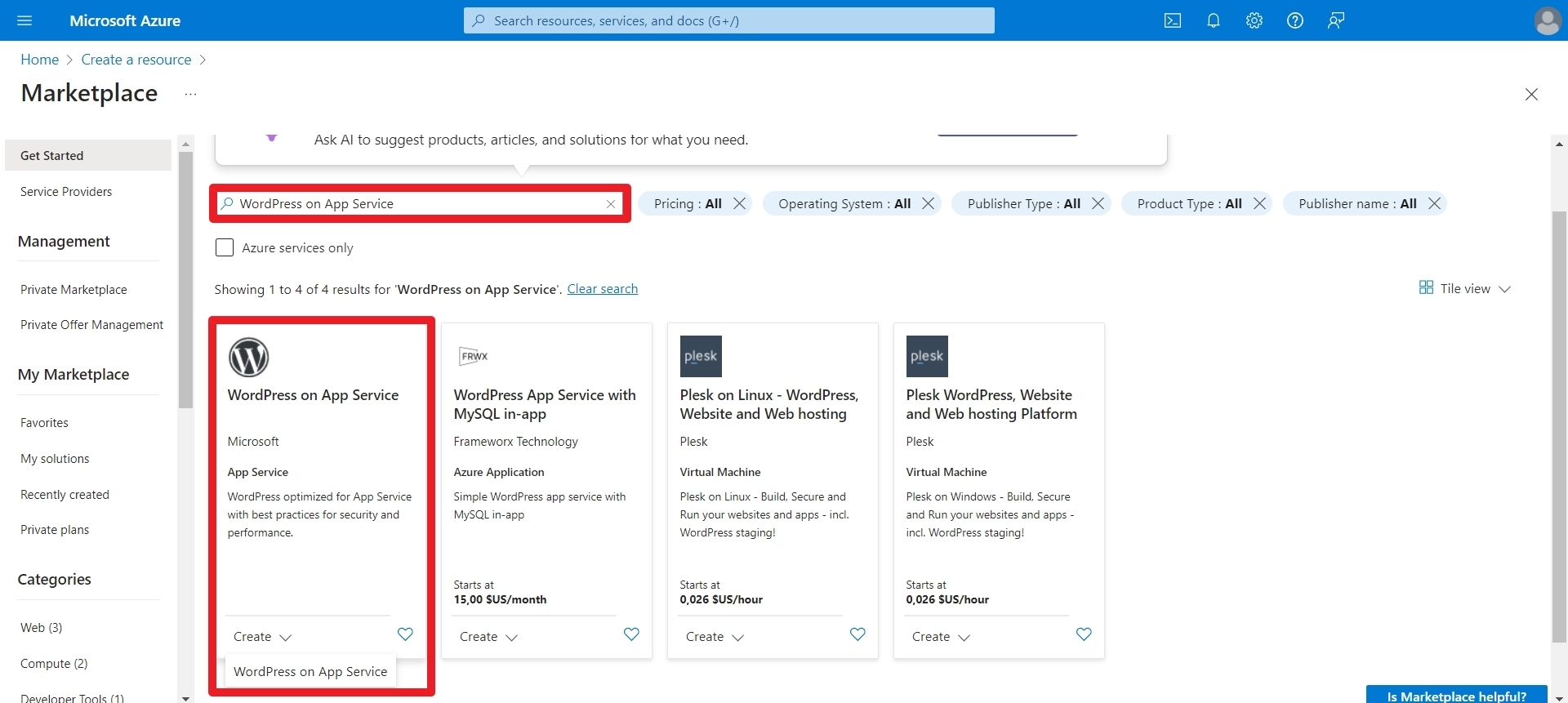Screen dimensions: 1568x703
Task: Open the WordPress on App Service card title
Action: tap(313, 395)
